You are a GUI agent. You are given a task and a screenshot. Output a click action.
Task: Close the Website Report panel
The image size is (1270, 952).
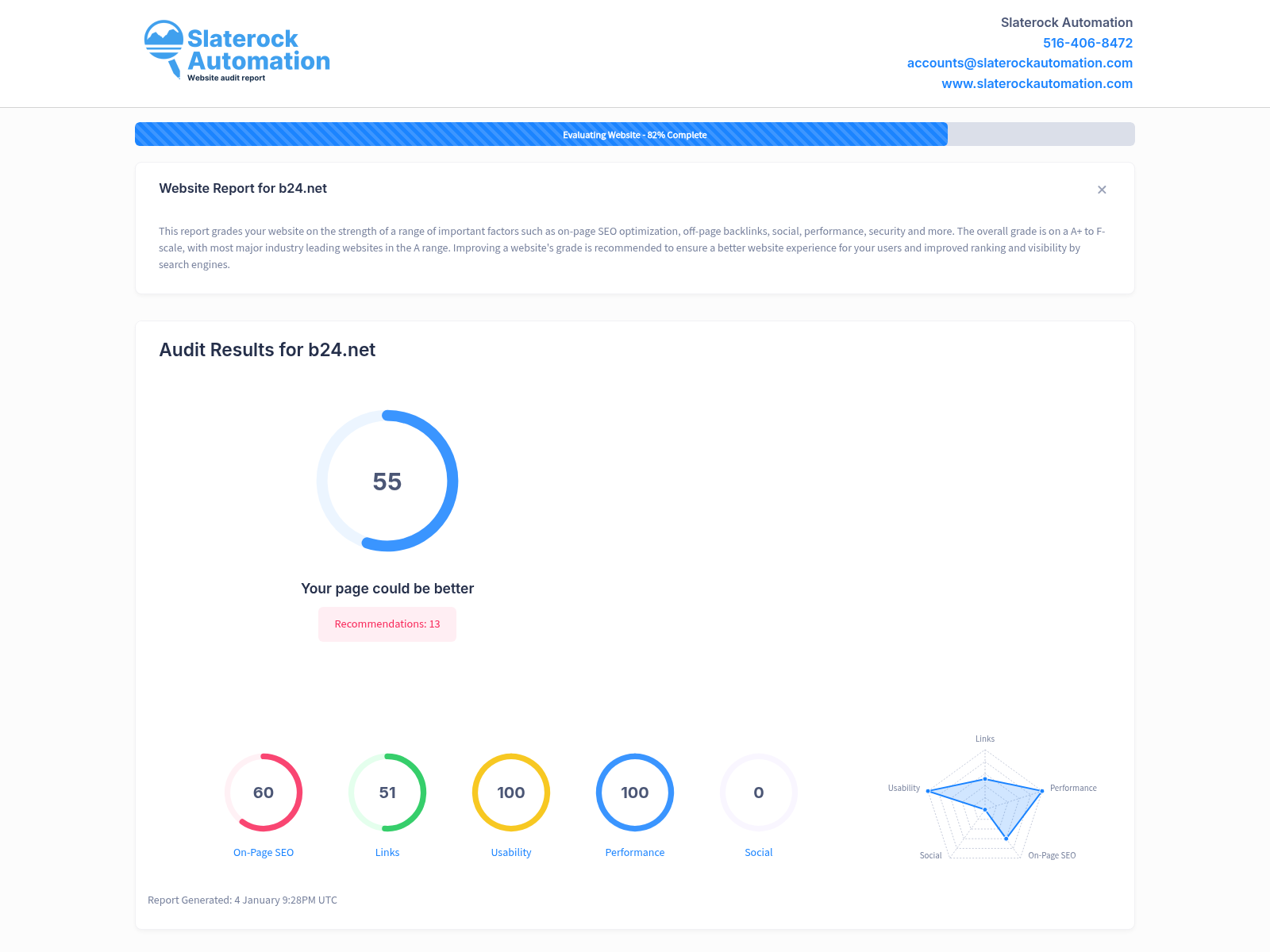tap(1102, 190)
